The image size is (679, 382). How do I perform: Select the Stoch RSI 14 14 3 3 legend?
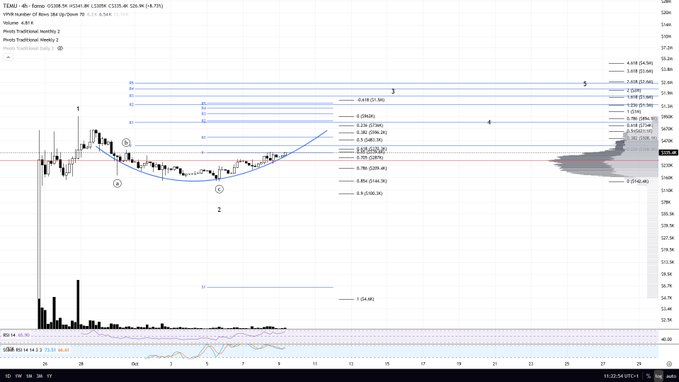tap(23, 350)
